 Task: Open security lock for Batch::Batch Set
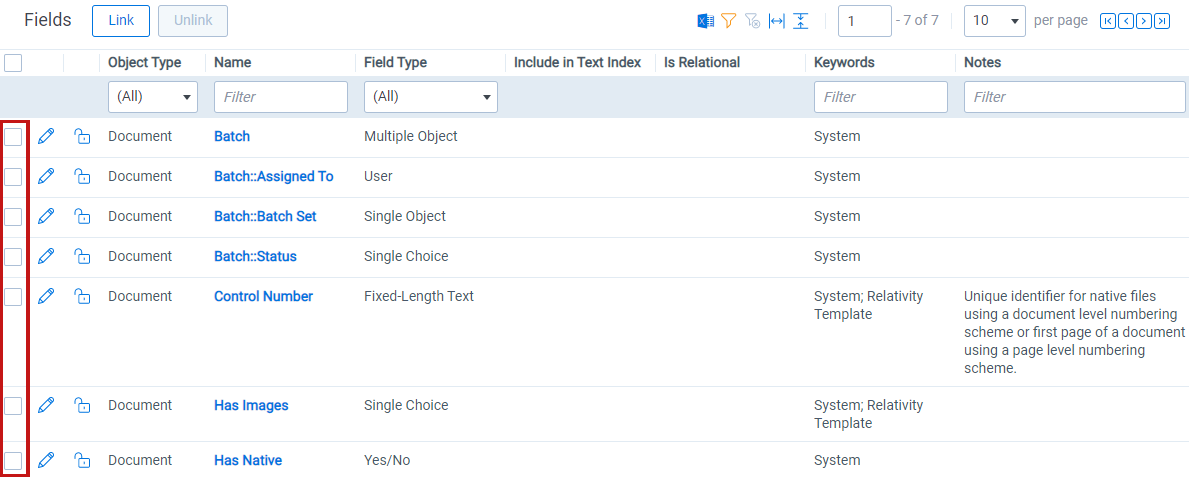(82, 216)
